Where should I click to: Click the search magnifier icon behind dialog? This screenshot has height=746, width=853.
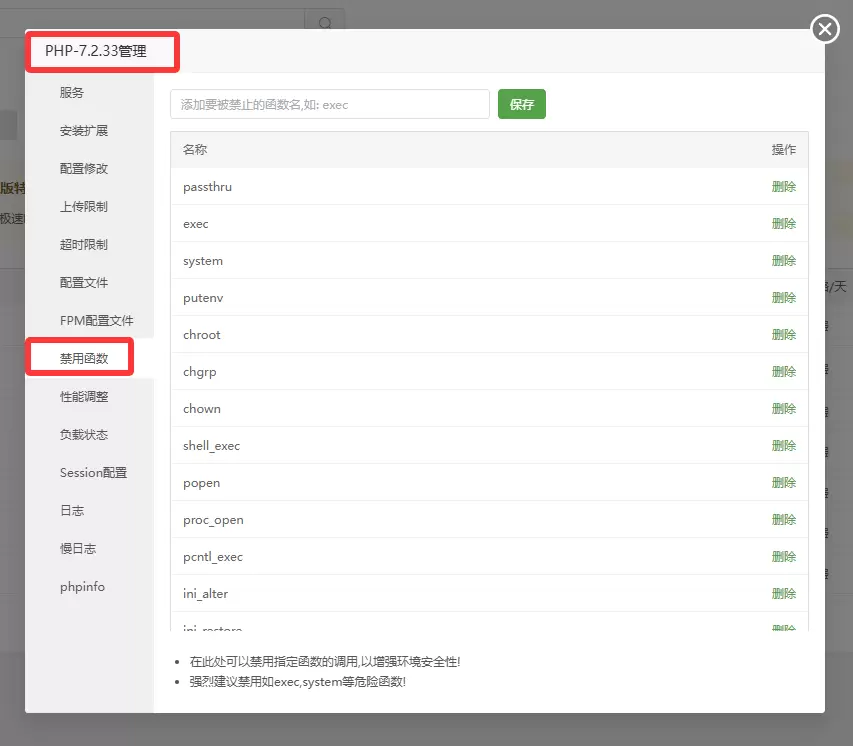(x=325, y=23)
